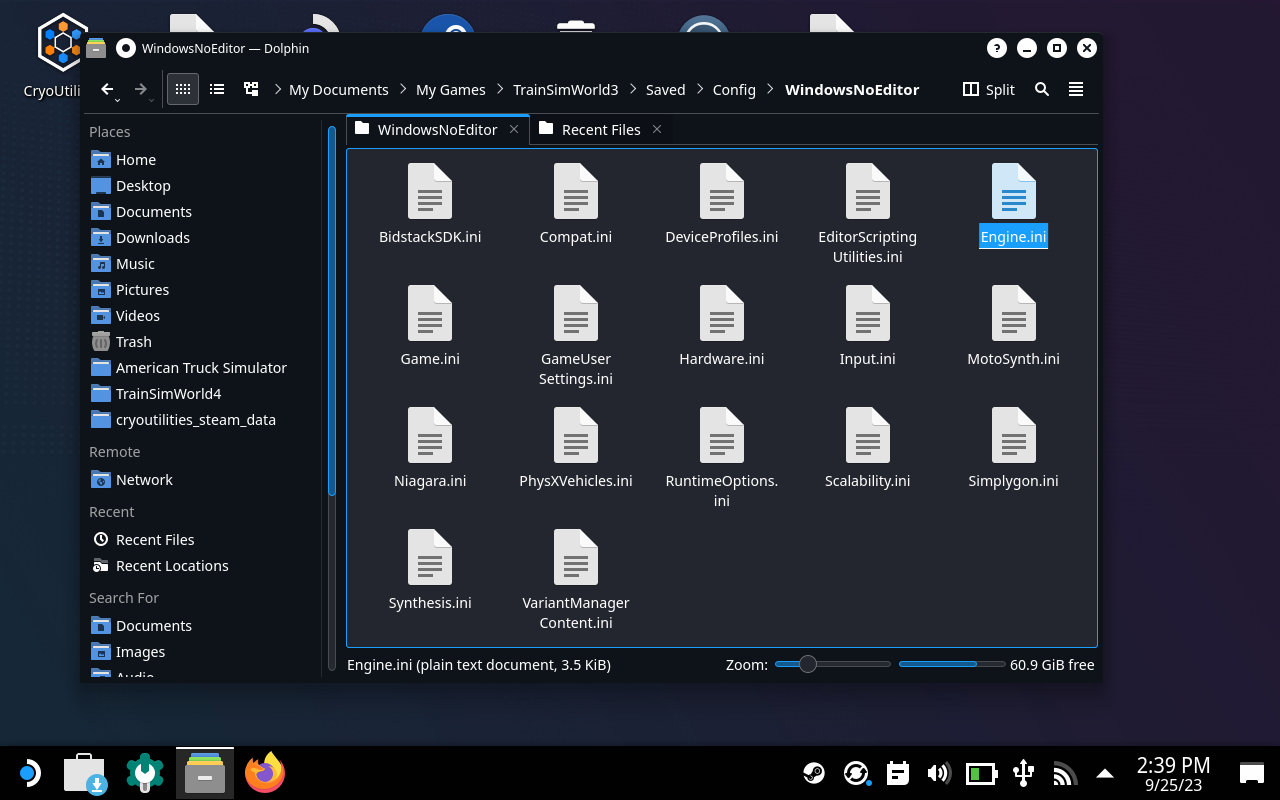Viewport: 1280px width, 800px height.
Task: Expand the chevron before My Games breadcrumb
Action: [x=404, y=89]
